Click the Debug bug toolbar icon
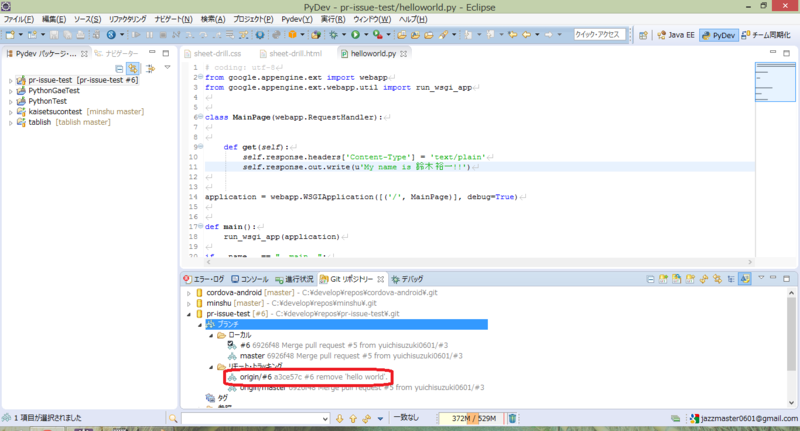 coord(333,35)
